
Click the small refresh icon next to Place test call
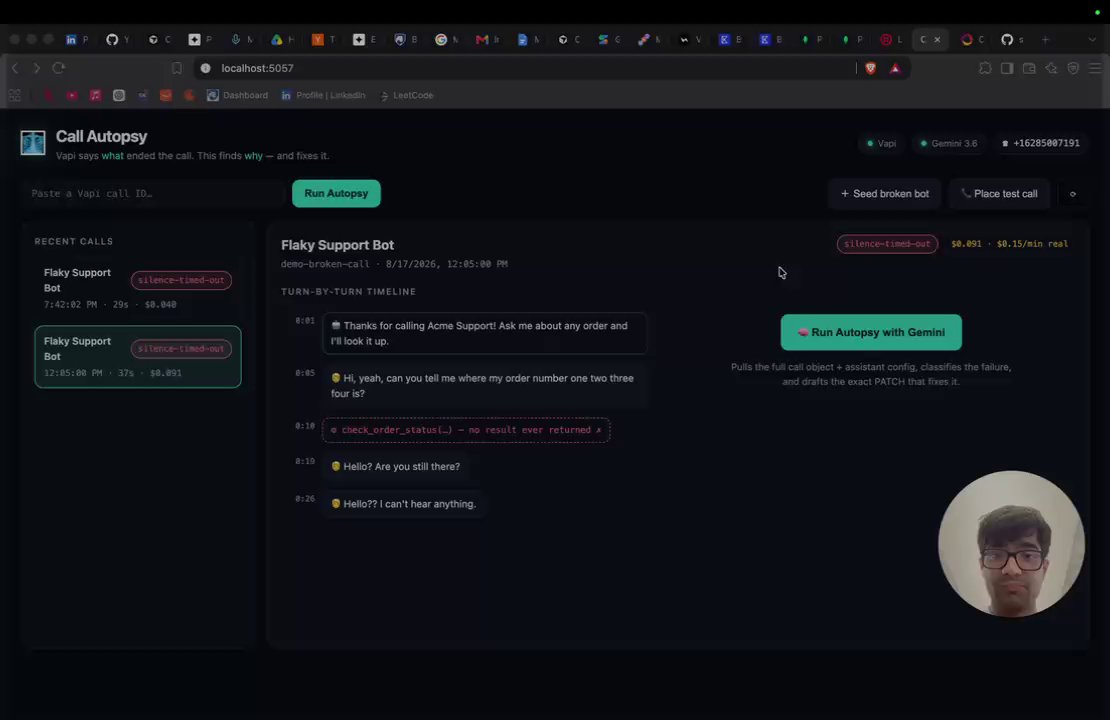tap(1072, 194)
